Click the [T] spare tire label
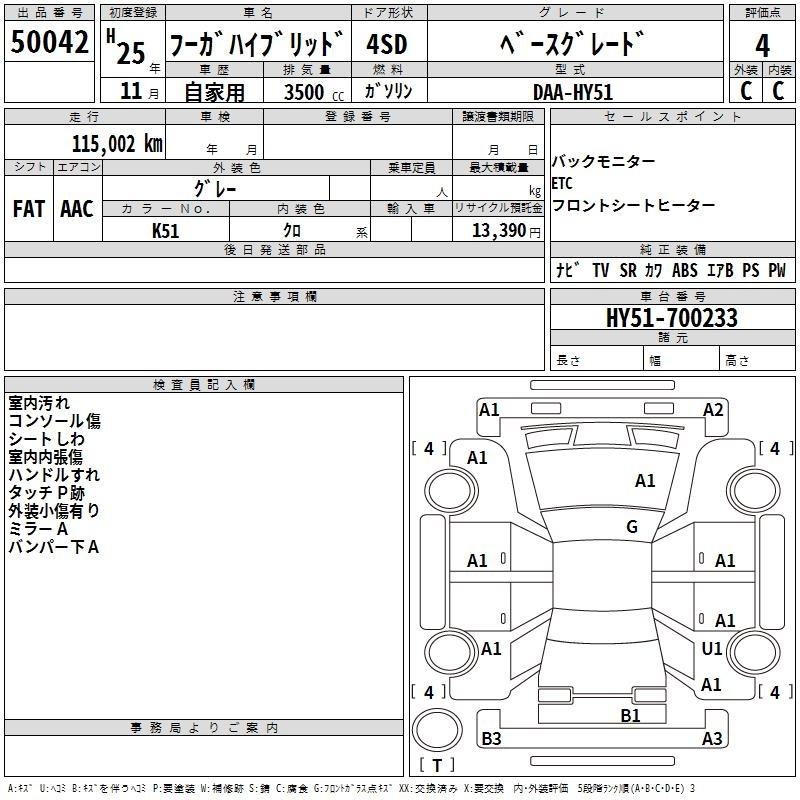 click(436, 766)
